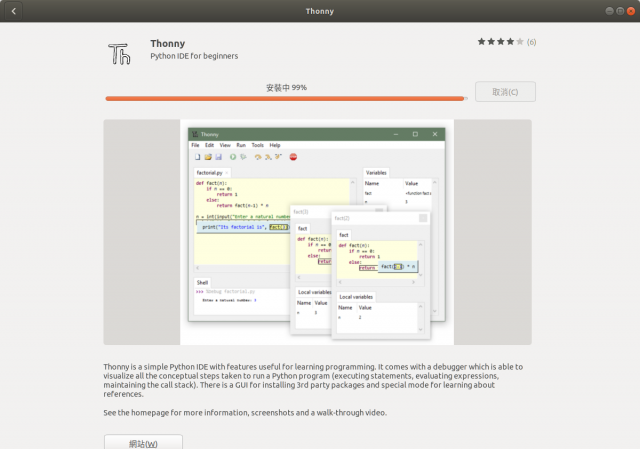The height and width of the screenshot is (449, 640).
Task: Minimize the software center window
Action: pos(609,11)
